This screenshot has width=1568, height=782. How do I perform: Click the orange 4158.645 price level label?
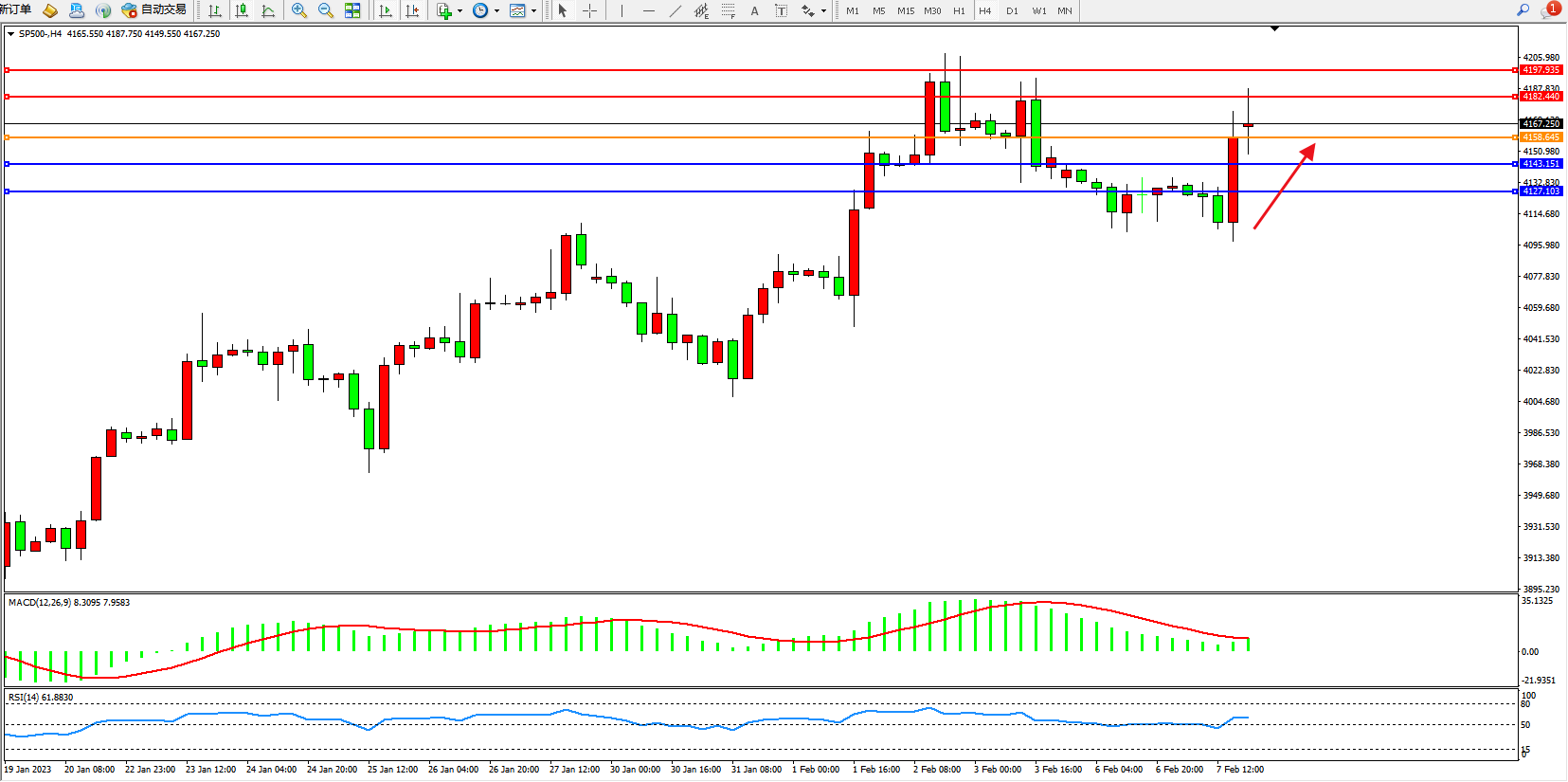click(1541, 137)
